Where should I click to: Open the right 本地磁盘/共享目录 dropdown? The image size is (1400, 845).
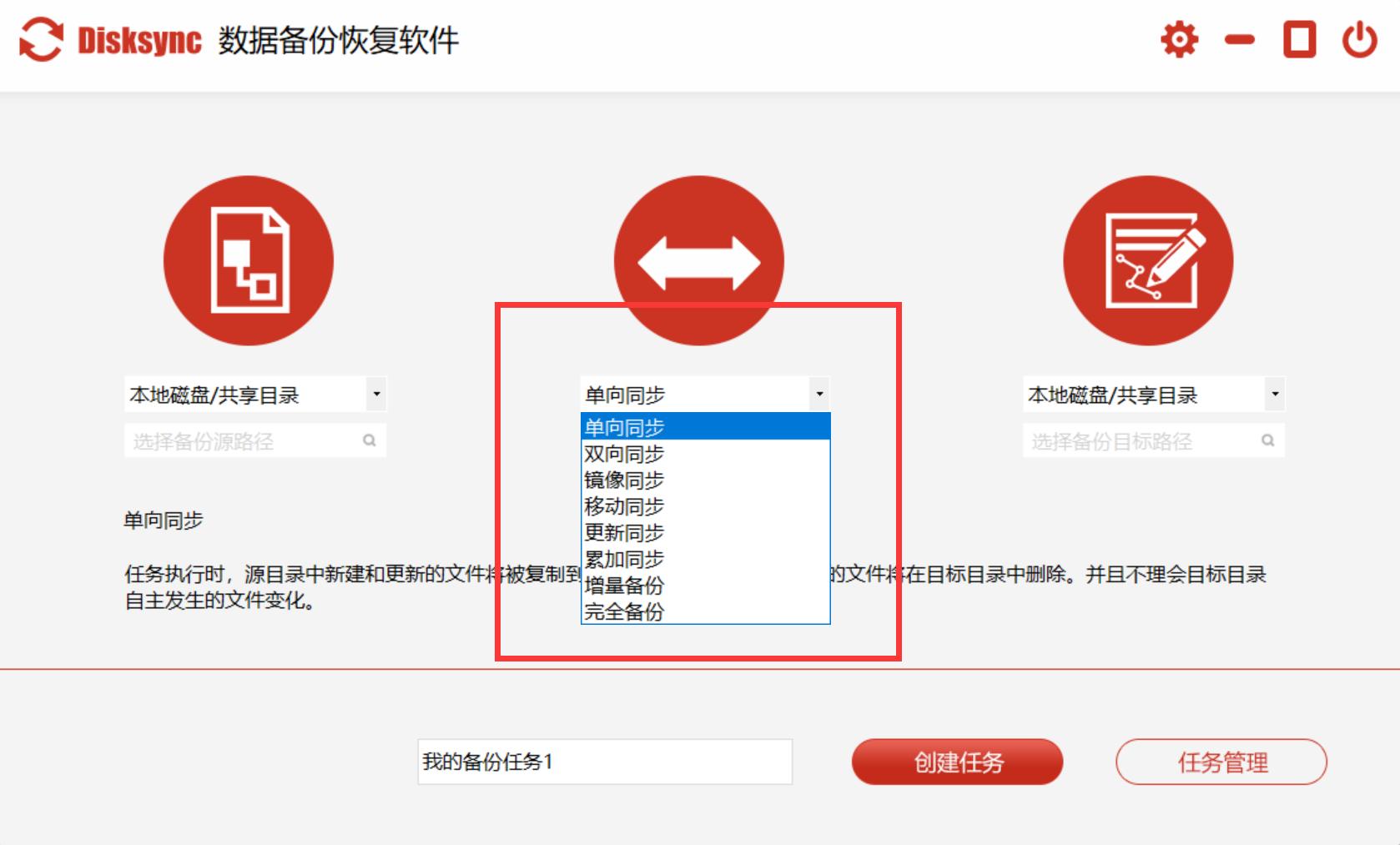(x=1273, y=394)
